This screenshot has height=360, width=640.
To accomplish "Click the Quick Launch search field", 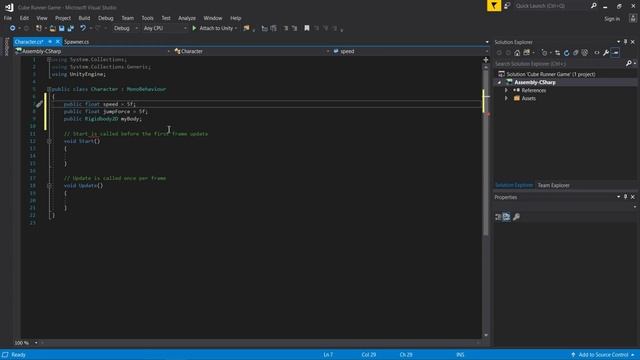I will (x=551, y=6).
